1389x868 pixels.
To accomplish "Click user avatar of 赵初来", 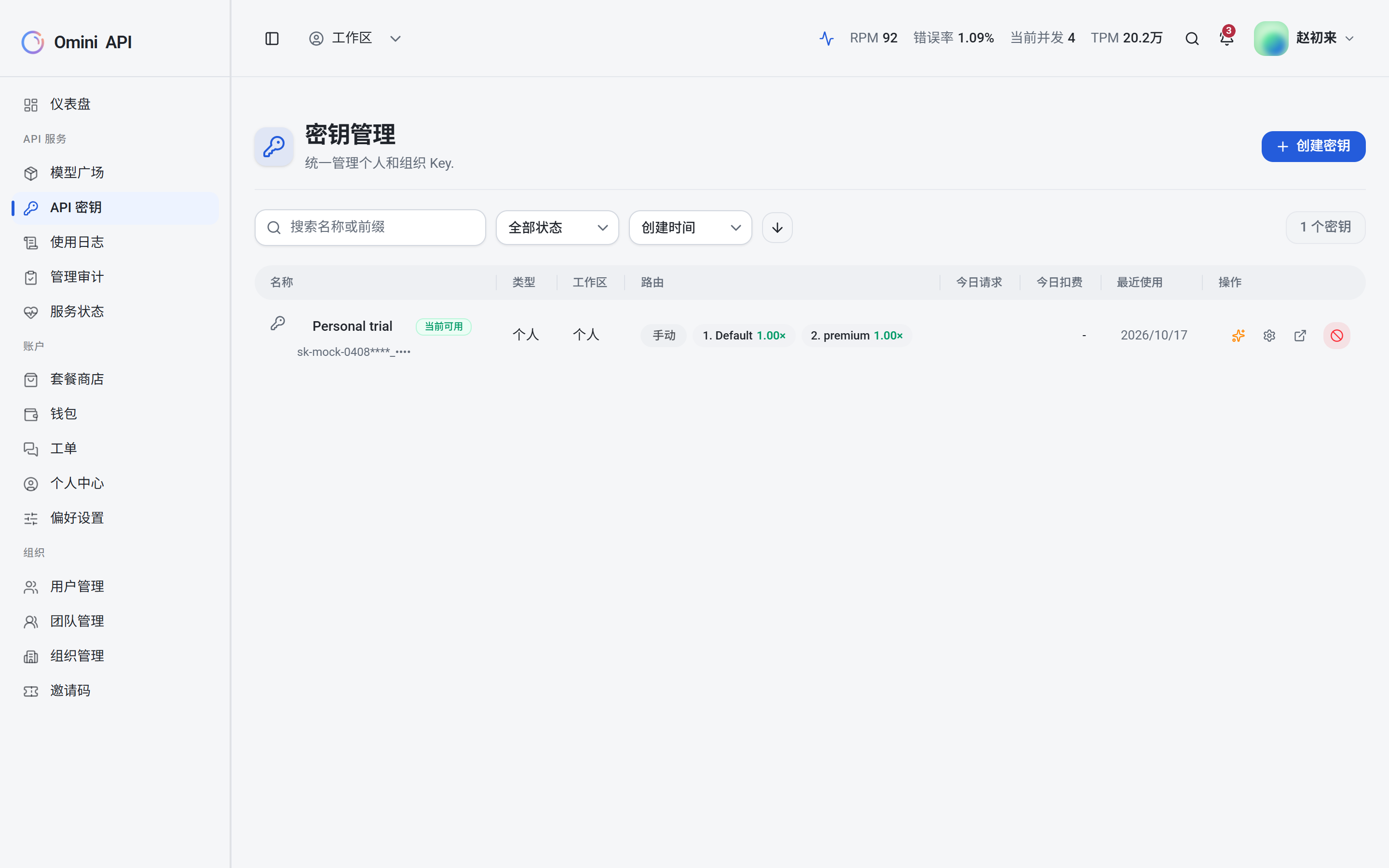I will [1271, 39].
